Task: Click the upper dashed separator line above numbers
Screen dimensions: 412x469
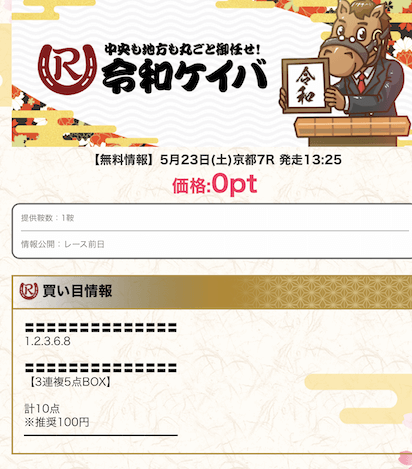Action: point(101,328)
